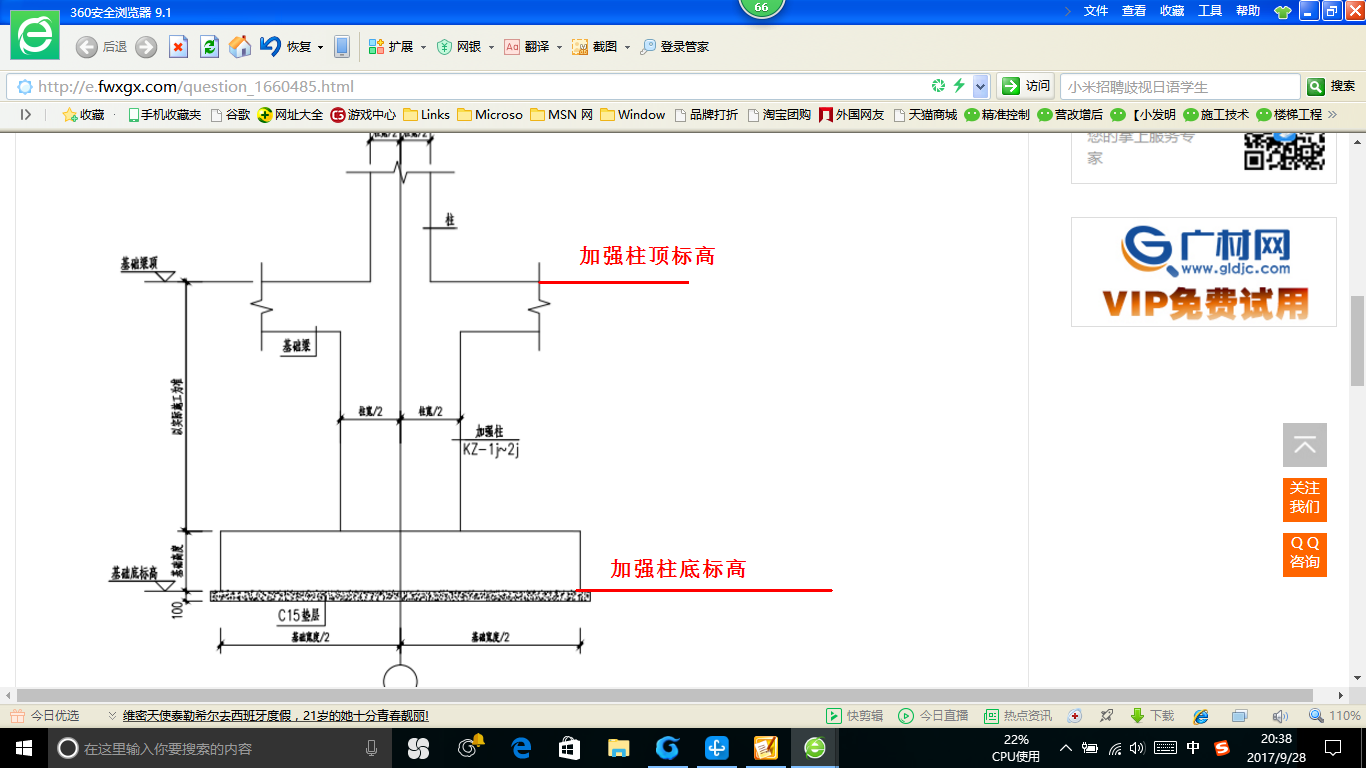Screen dimensions: 1366x768
Task: Open the Links bookmark folder
Action: 426,115
